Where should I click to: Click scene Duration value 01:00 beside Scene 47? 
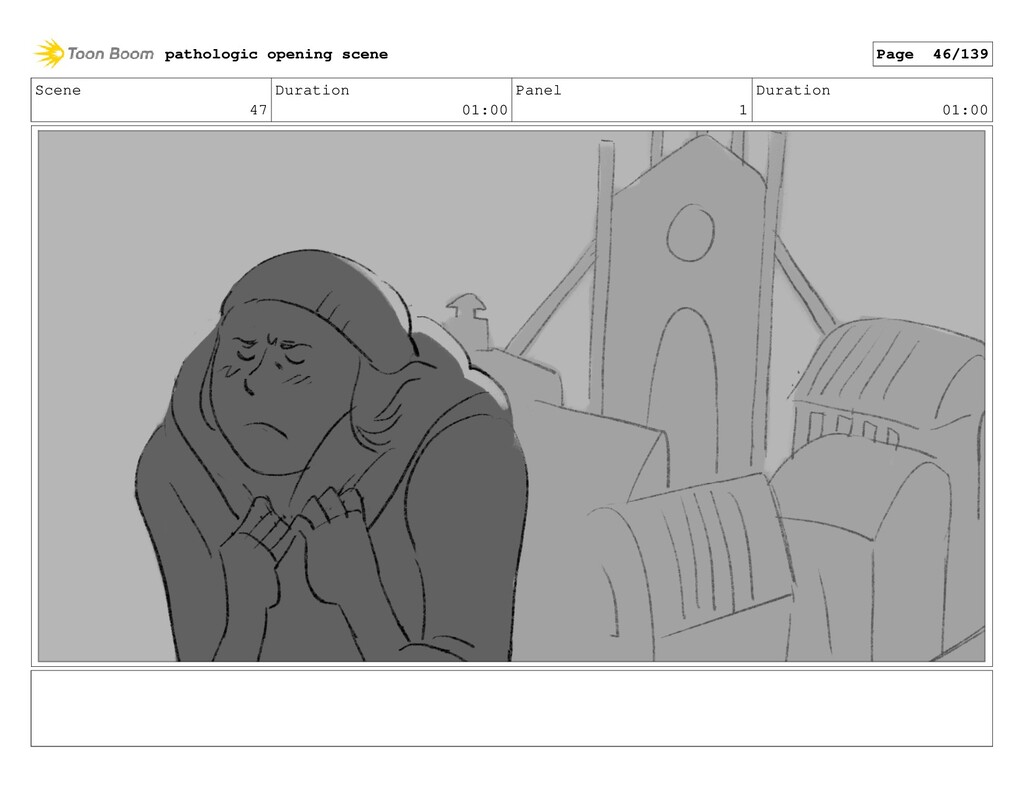(485, 110)
